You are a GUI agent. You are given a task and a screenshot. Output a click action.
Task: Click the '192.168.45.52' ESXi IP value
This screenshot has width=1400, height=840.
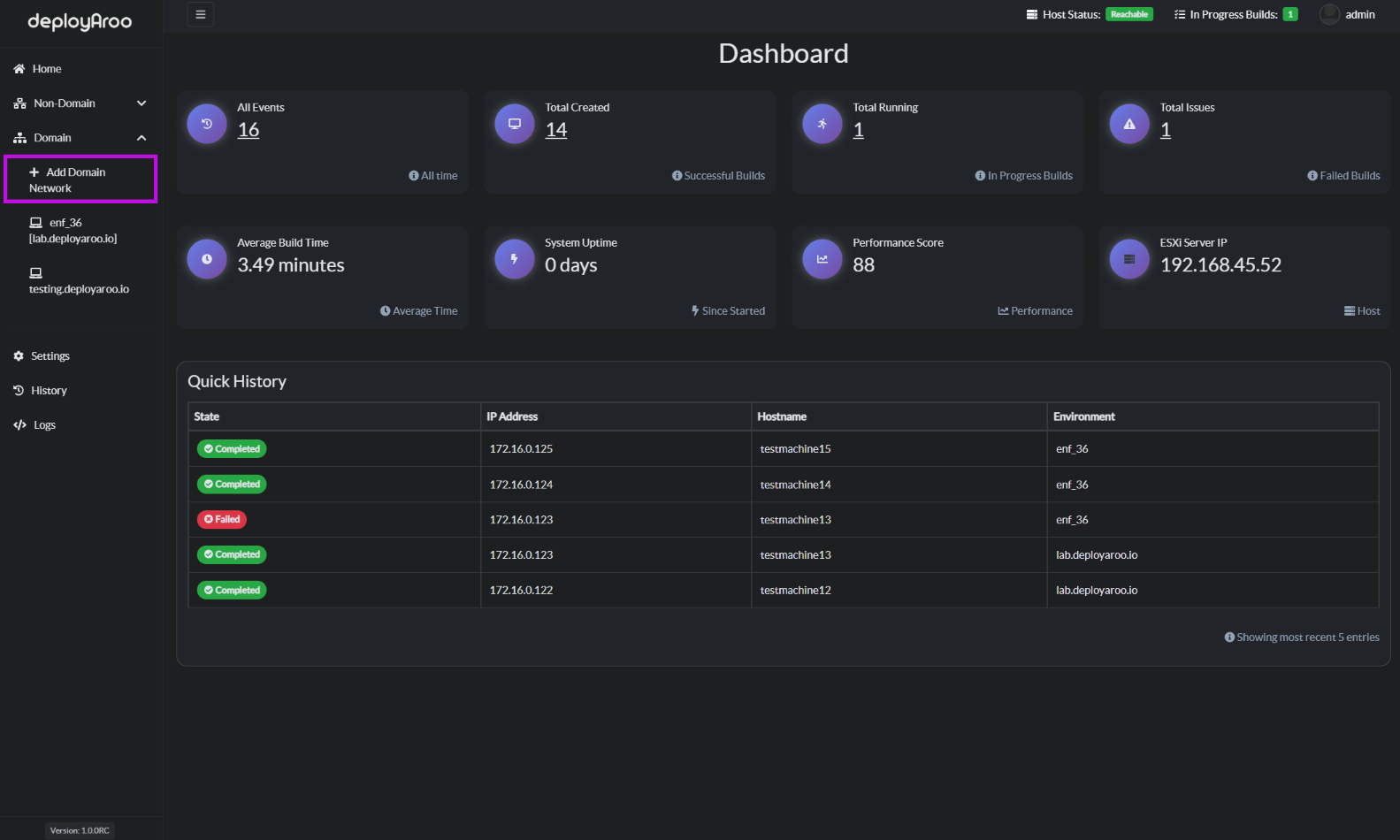pyautogui.click(x=1220, y=265)
